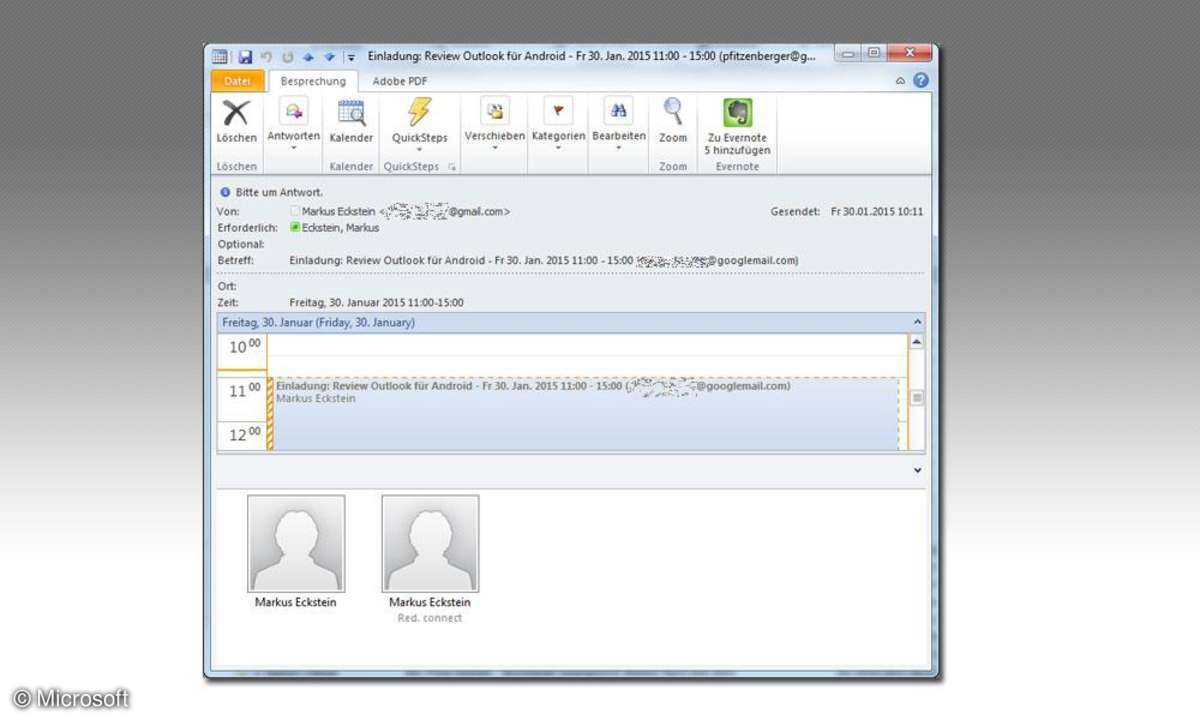Add to Evernote 5 with the elephant icon
This screenshot has width=1200, height=720.
point(737,126)
